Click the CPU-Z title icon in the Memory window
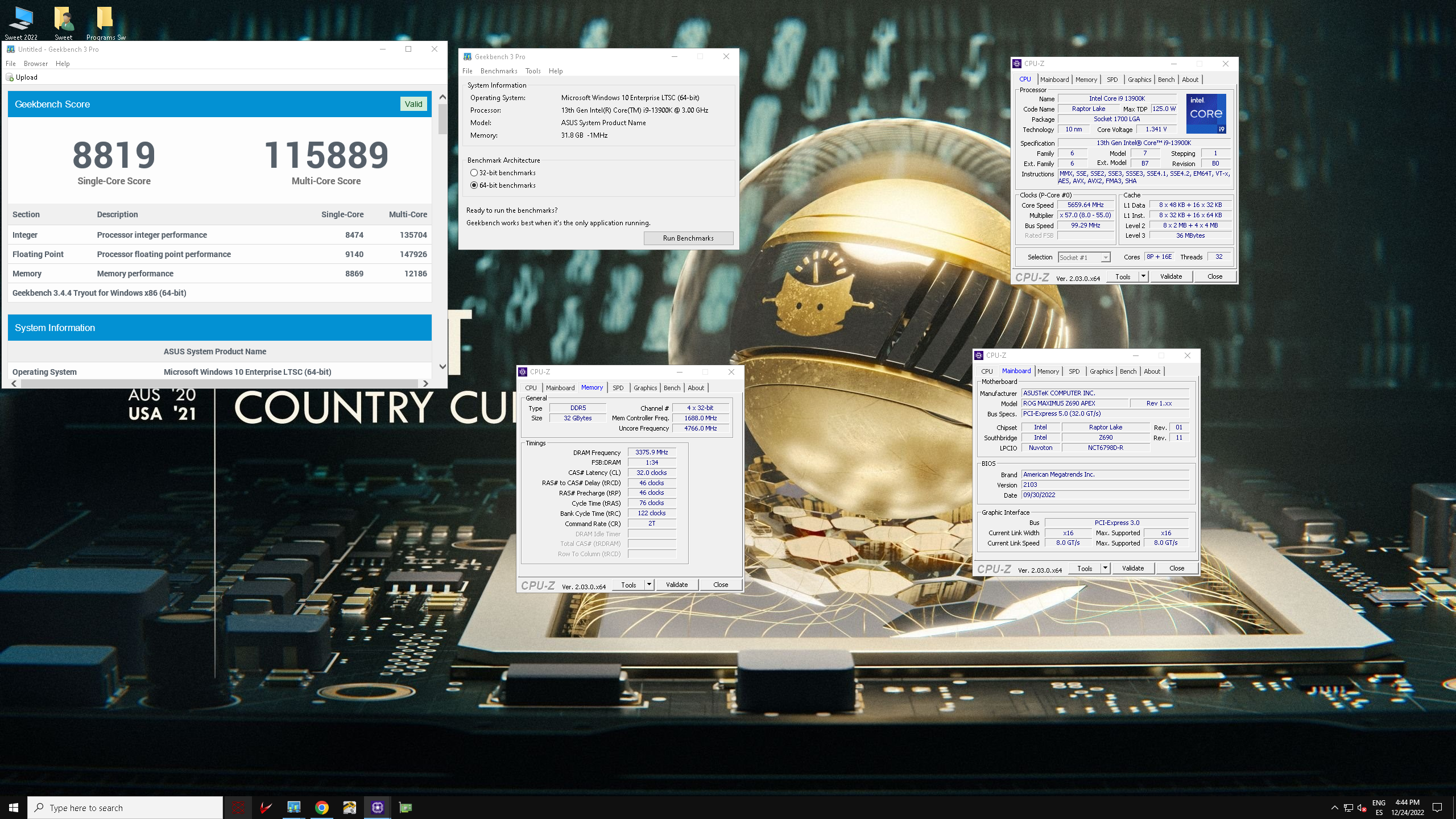The width and height of the screenshot is (1456, 819). pyautogui.click(x=523, y=372)
